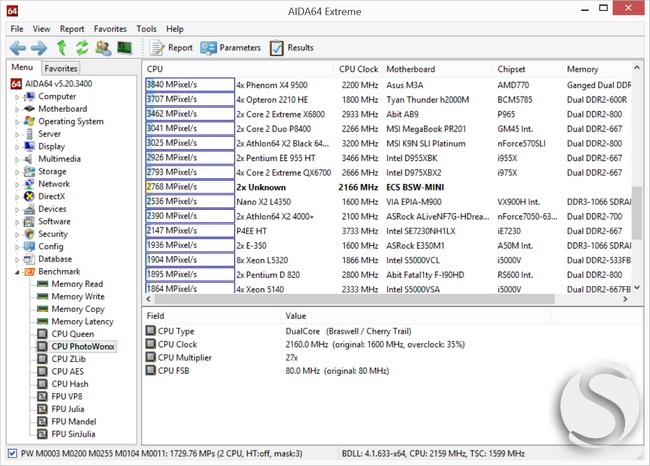Open the Help menu
Viewport: 650px width, 466px height.
click(x=175, y=29)
